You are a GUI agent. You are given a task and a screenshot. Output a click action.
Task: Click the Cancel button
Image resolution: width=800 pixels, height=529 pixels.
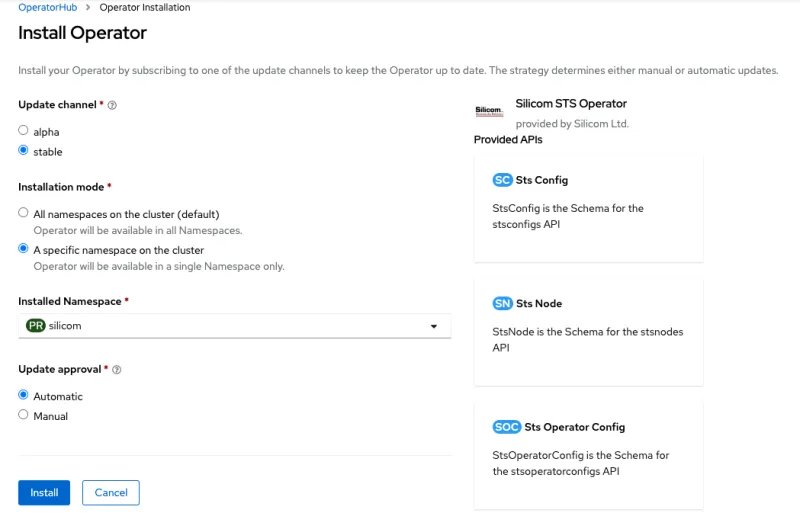[x=111, y=492]
